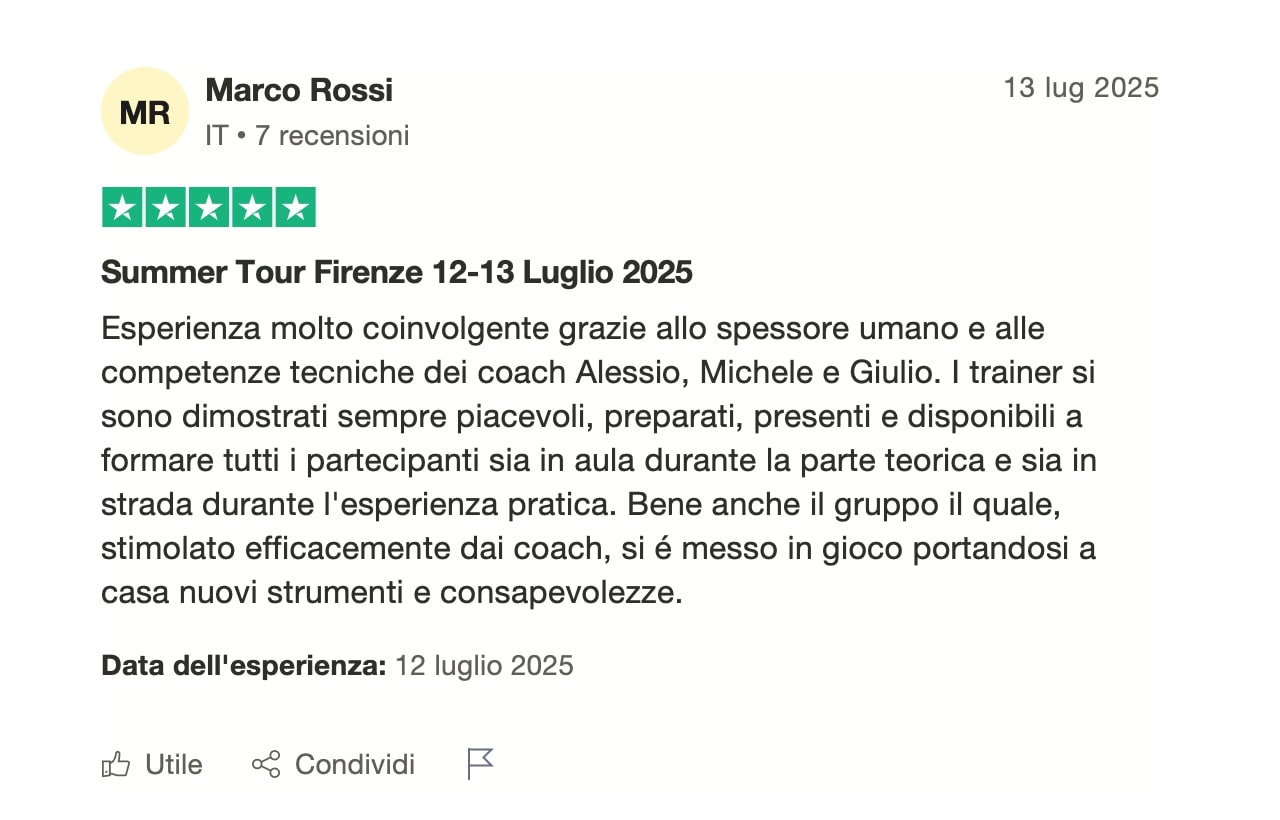Click the fifth green rating star
Screen dimensions: 1280x820
(295, 207)
